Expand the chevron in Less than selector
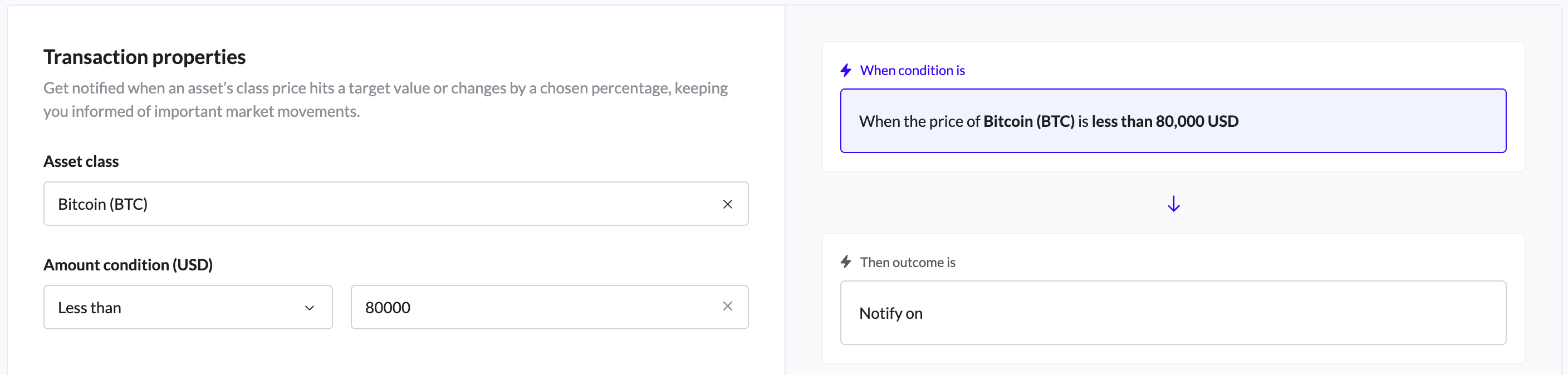1568x375 pixels. click(x=309, y=308)
